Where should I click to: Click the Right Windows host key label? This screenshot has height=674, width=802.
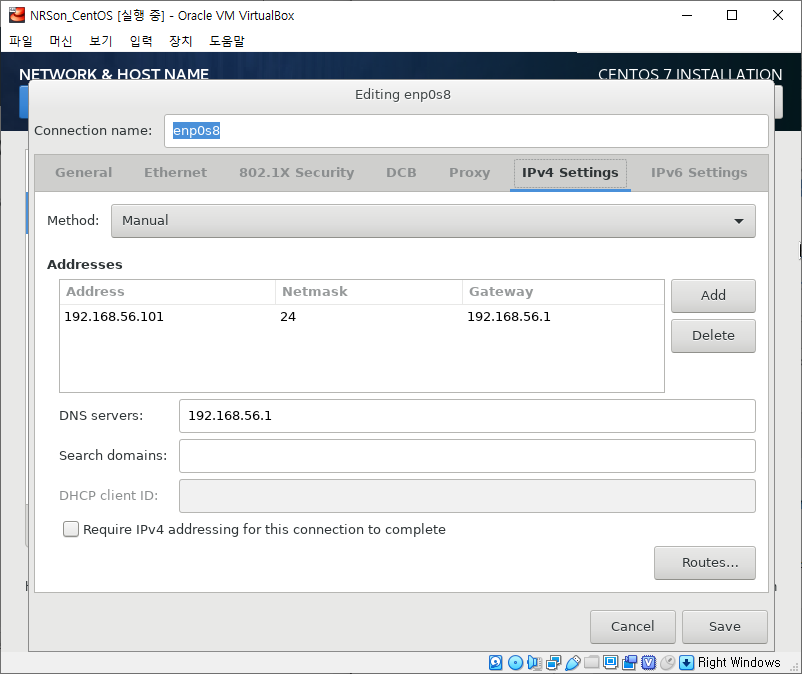tap(739, 662)
